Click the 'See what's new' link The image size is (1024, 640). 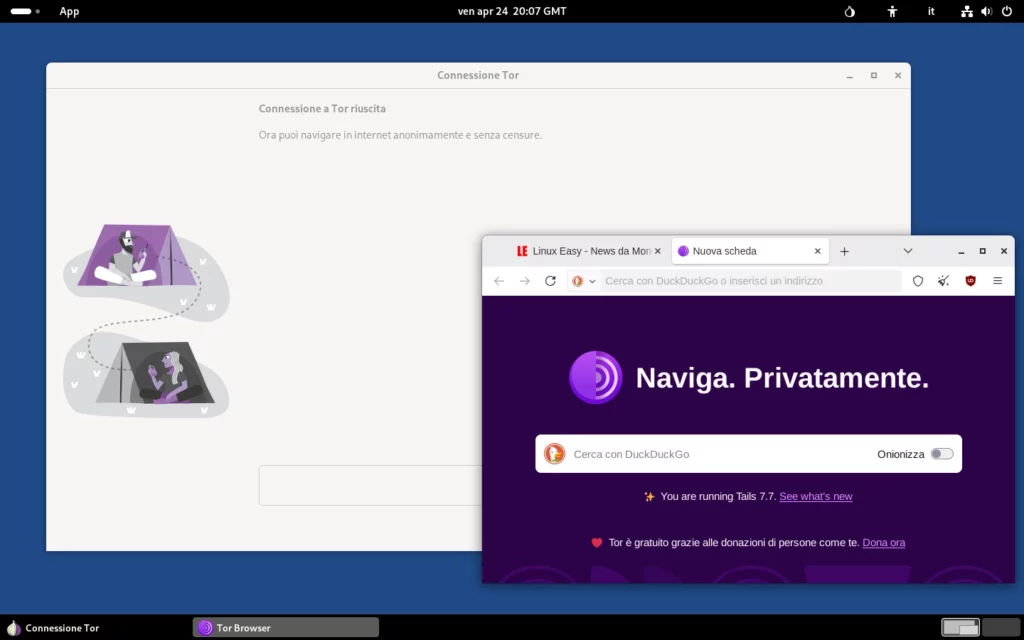pos(815,496)
